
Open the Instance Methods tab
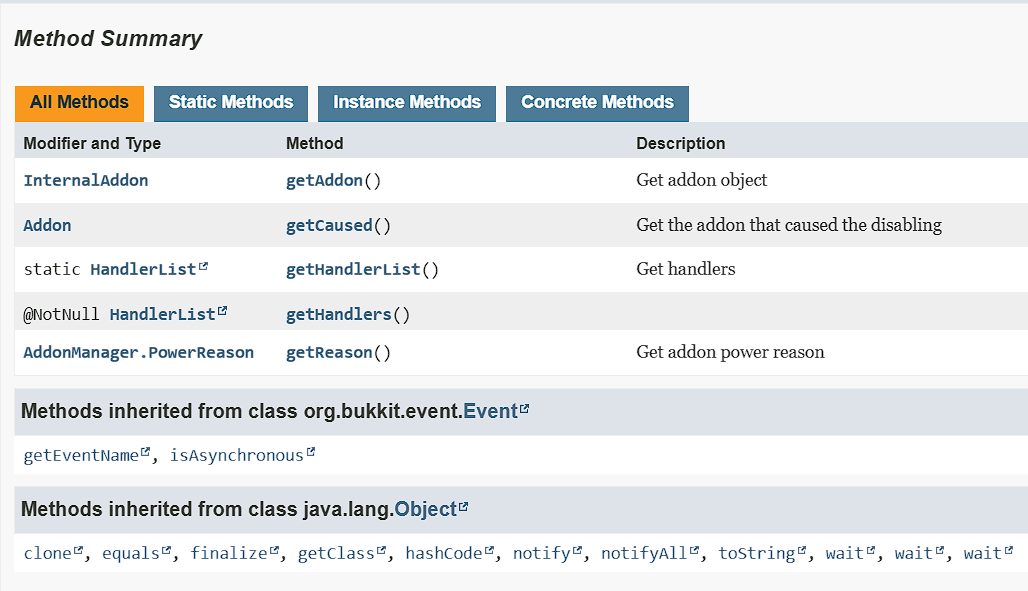point(407,103)
